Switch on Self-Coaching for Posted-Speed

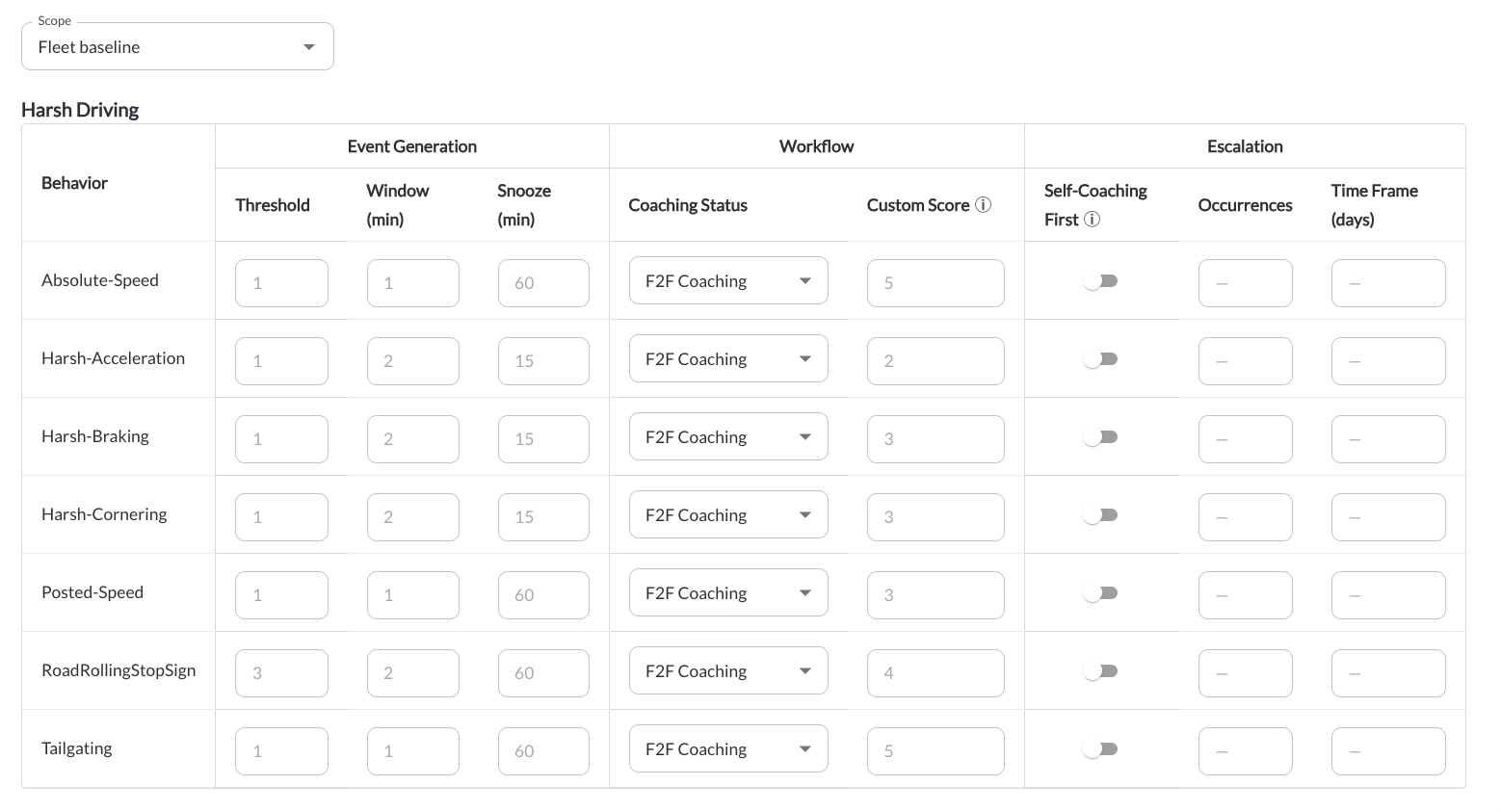(1100, 593)
